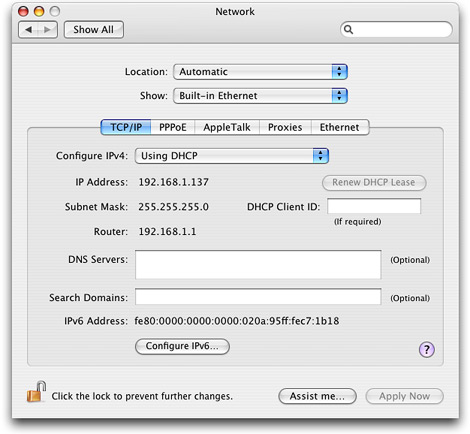Click the Renew DHCP Lease button
470x434 pixels.
coord(374,183)
